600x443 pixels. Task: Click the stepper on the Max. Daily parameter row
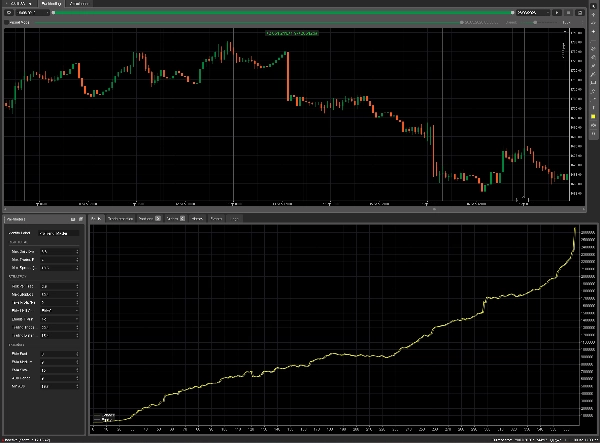point(77,252)
